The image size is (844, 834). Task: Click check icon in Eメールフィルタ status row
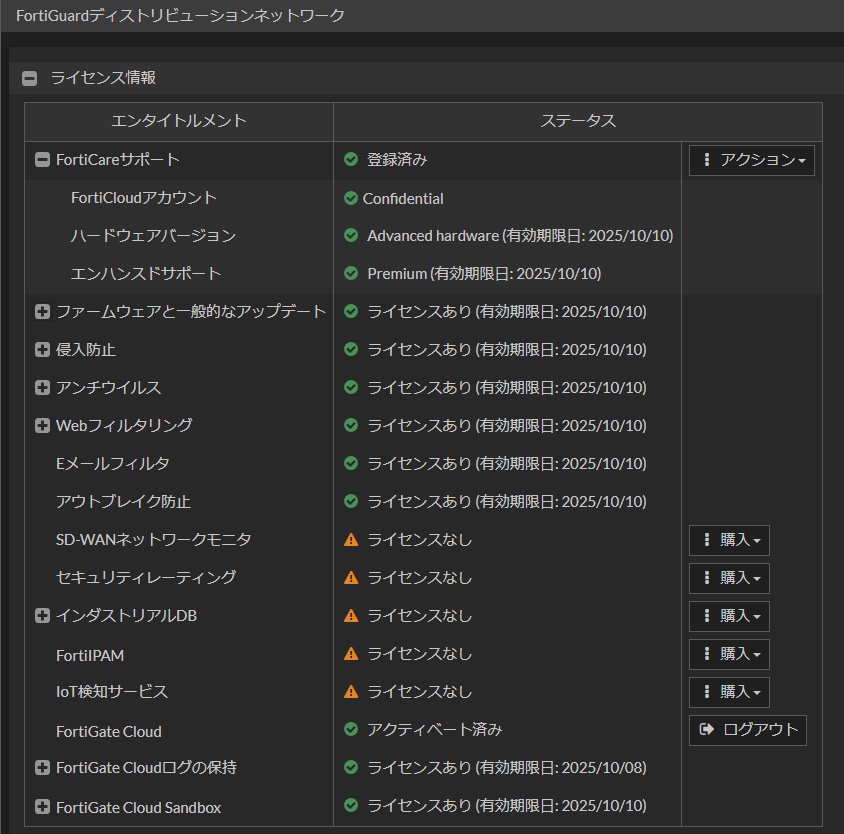pos(351,463)
